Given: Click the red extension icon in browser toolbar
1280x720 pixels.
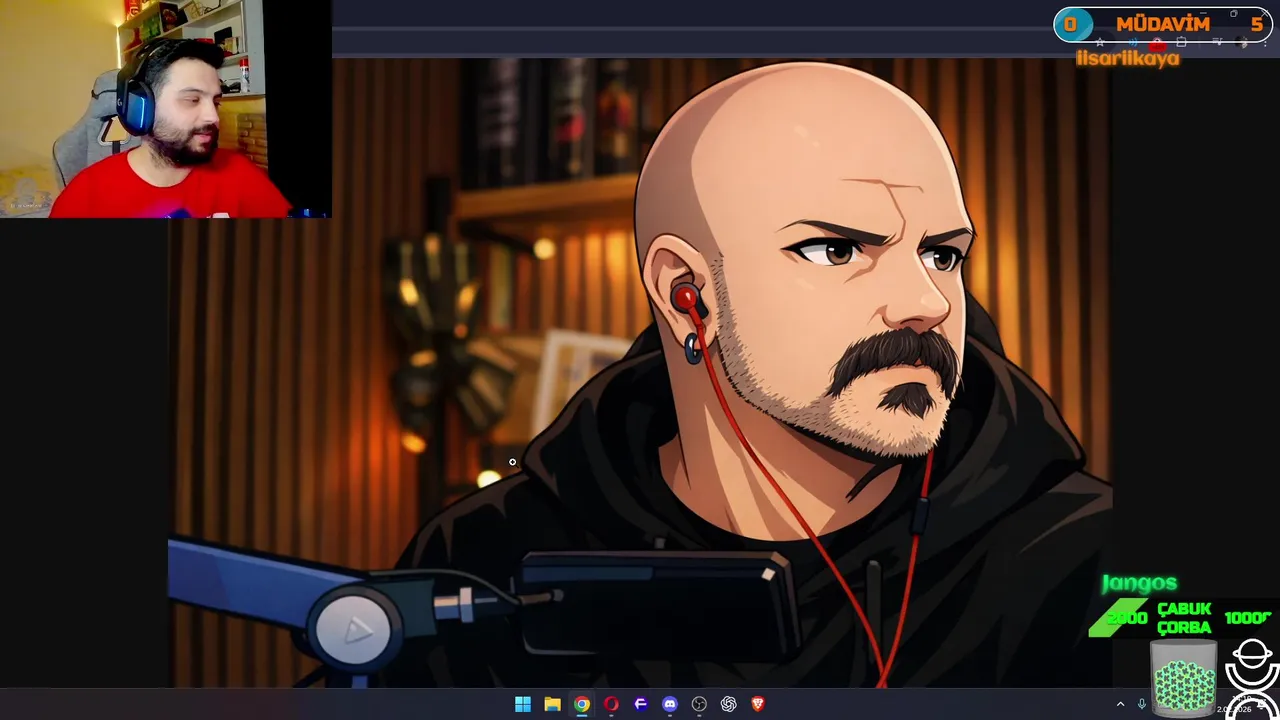Looking at the screenshot, I should pyautogui.click(x=1157, y=43).
